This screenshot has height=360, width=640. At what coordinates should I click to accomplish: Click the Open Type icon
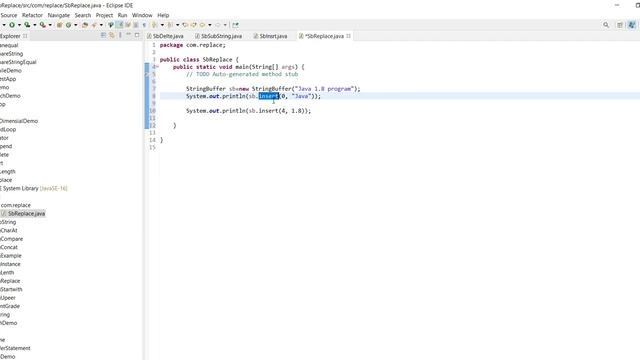[85, 25]
